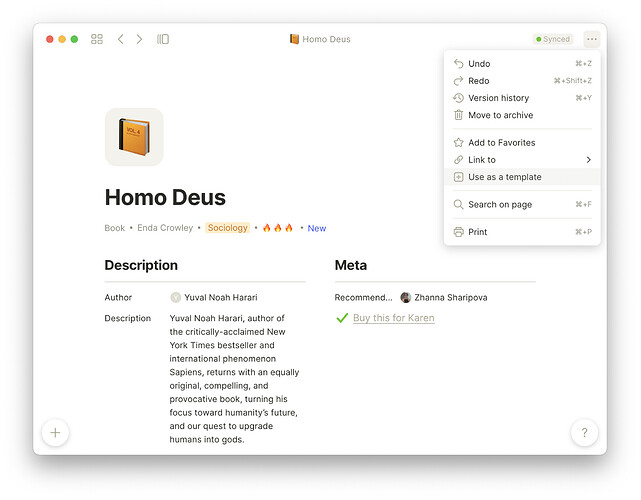Open Zhanna Sharipova link
Screen dimensions: 641x500
coord(451,298)
